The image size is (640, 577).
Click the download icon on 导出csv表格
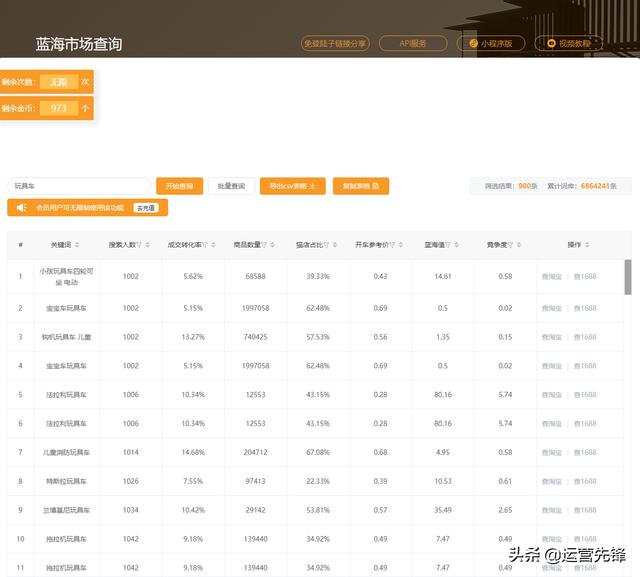(x=312, y=186)
